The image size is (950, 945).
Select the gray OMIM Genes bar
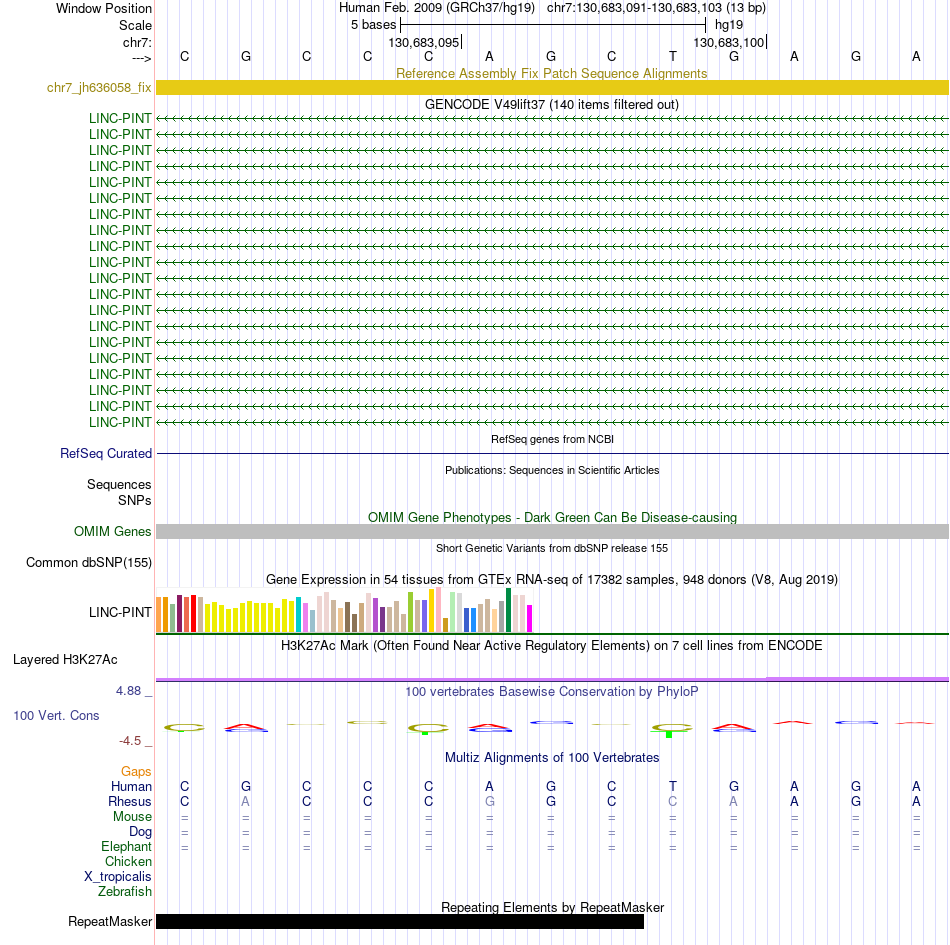pyautogui.click(x=552, y=531)
